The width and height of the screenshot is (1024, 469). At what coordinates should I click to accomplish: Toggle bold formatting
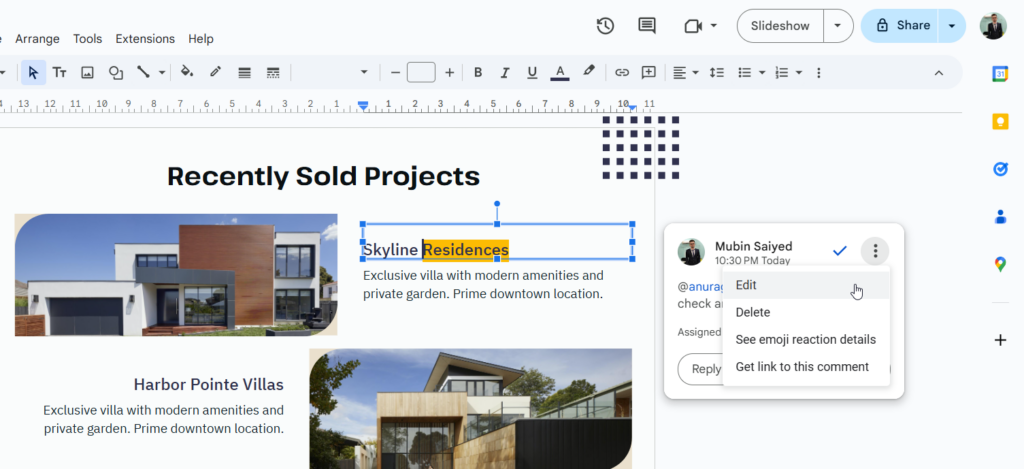point(478,72)
